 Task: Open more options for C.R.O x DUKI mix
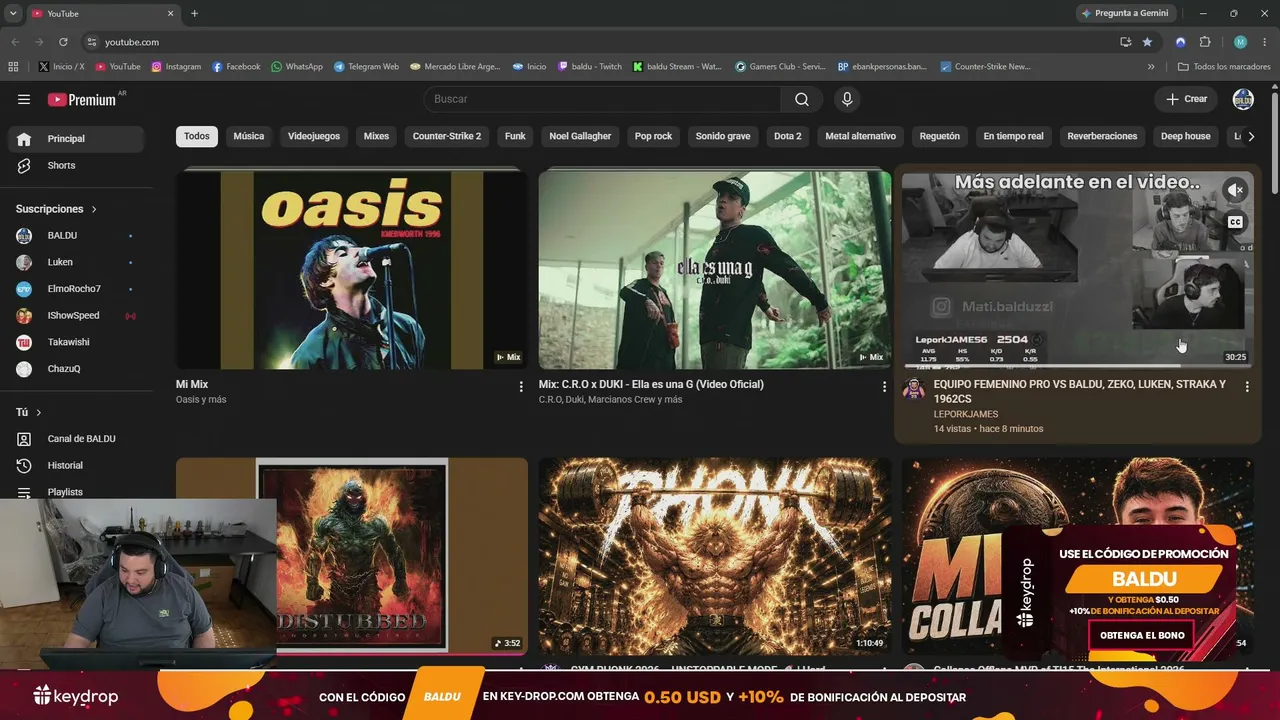click(884, 387)
